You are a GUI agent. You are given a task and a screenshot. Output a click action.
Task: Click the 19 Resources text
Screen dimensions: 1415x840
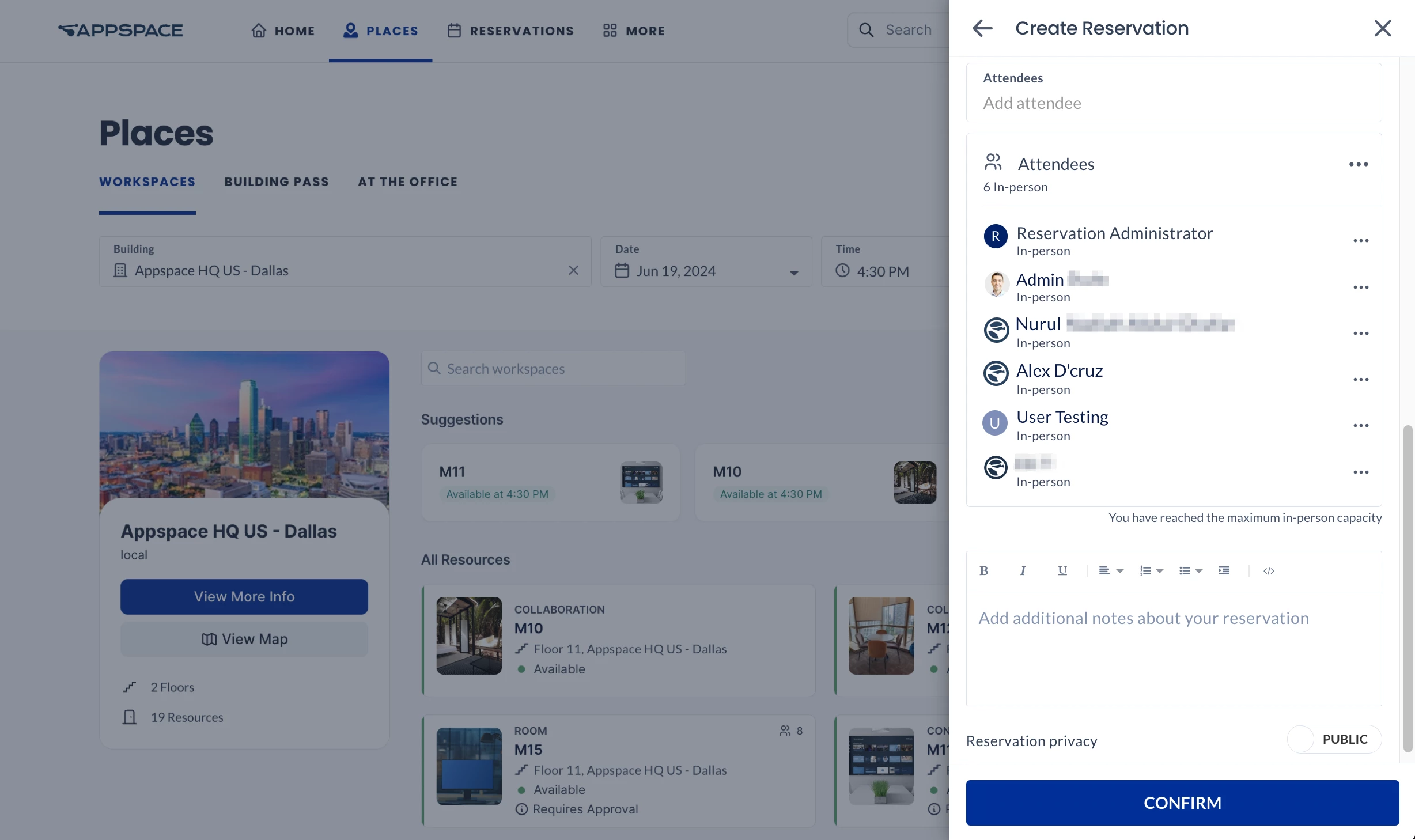click(187, 717)
